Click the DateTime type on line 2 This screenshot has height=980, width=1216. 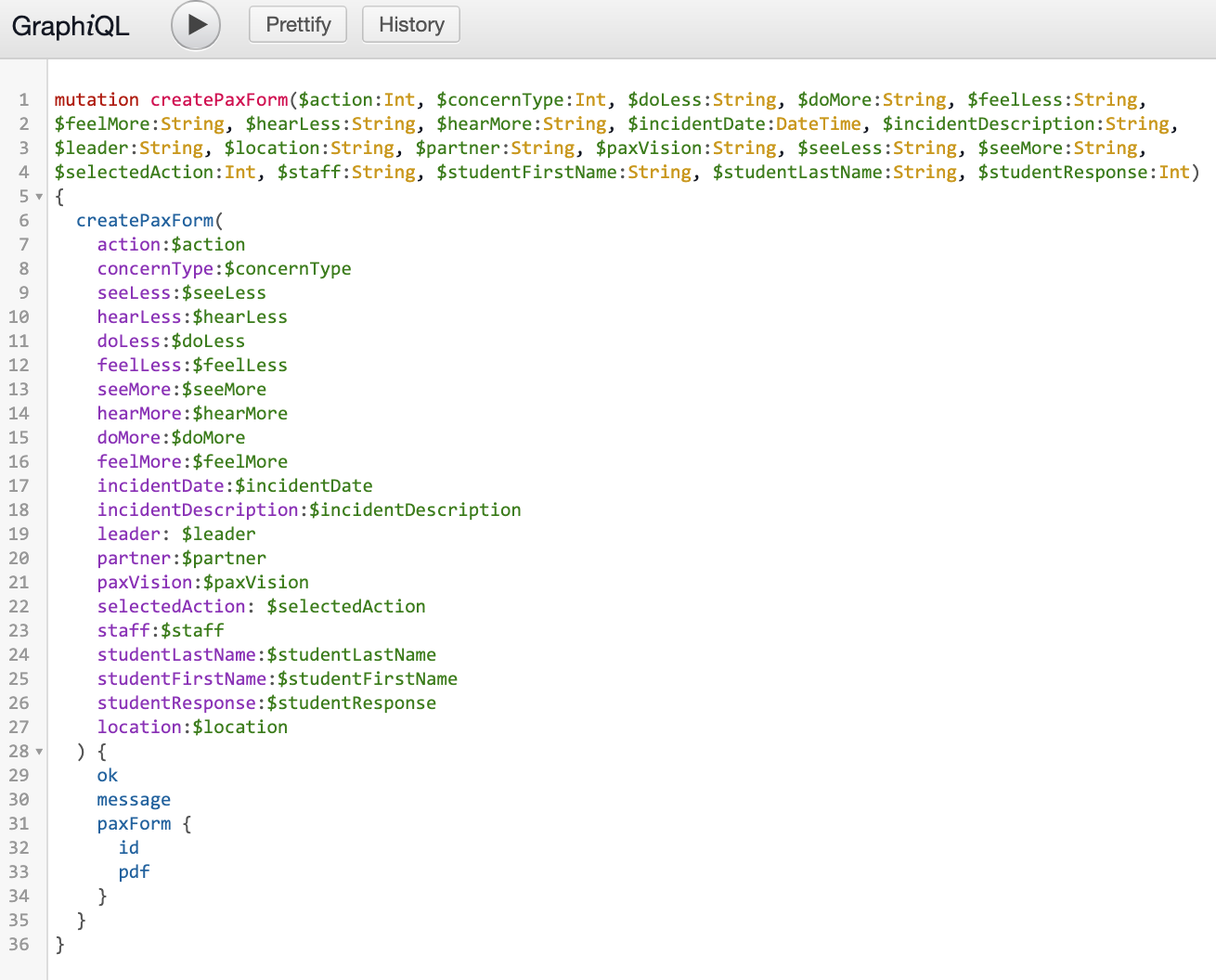pos(818,124)
